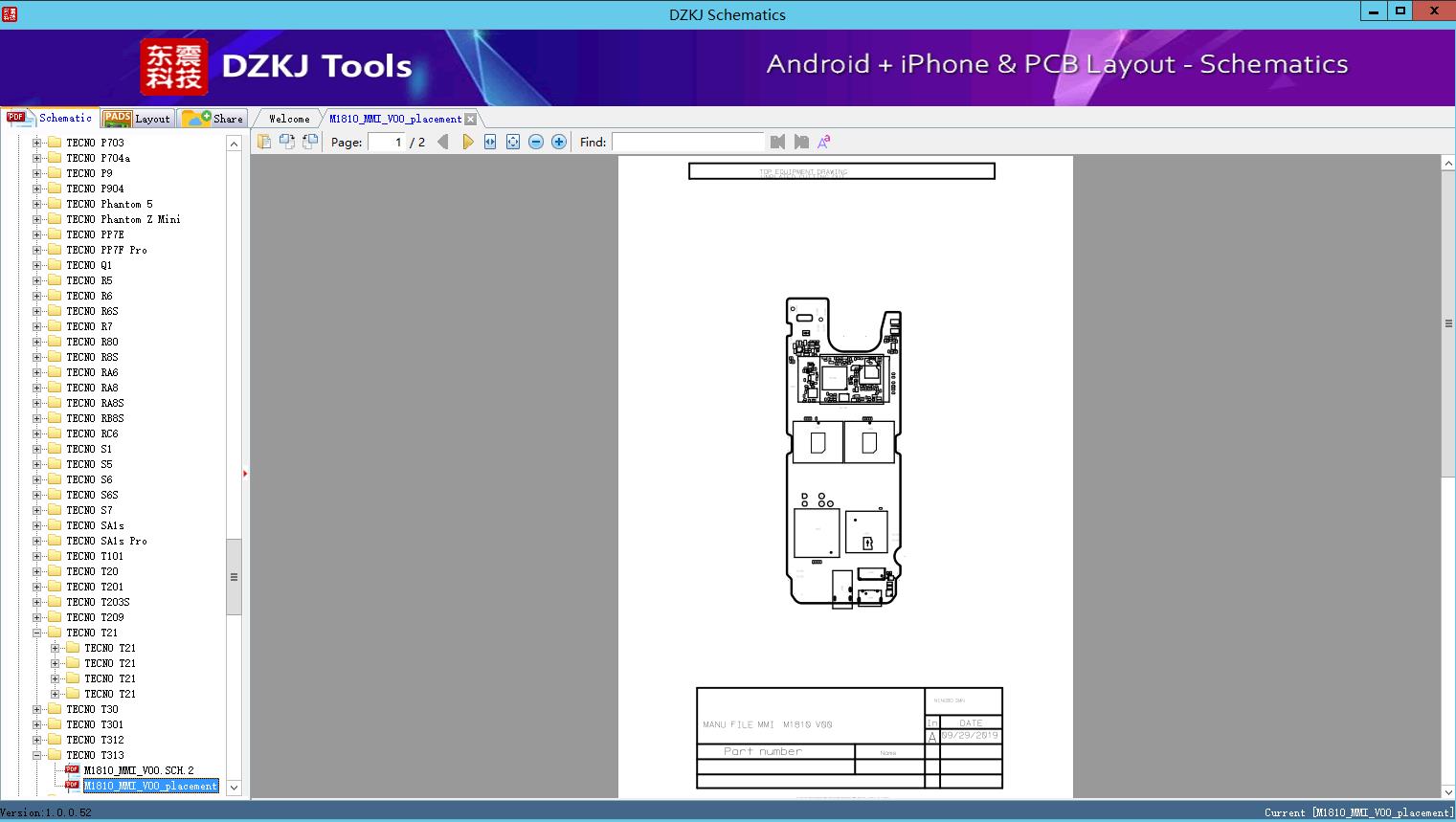Switch to the Welcome tab

(288, 119)
